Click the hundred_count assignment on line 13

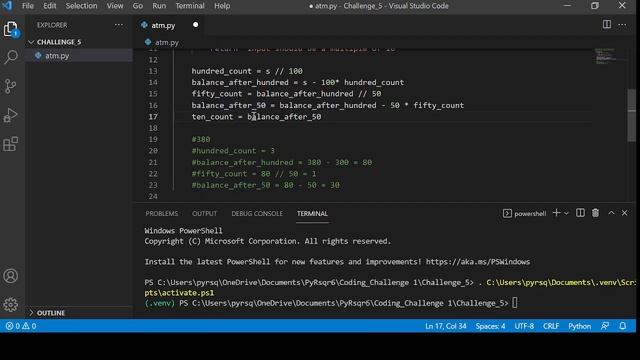pyautogui.click(x=247, y=71)
